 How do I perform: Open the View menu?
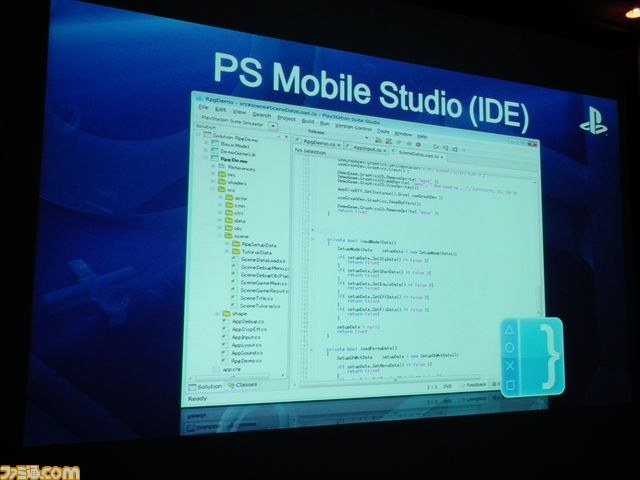click(x=239, y=112)
